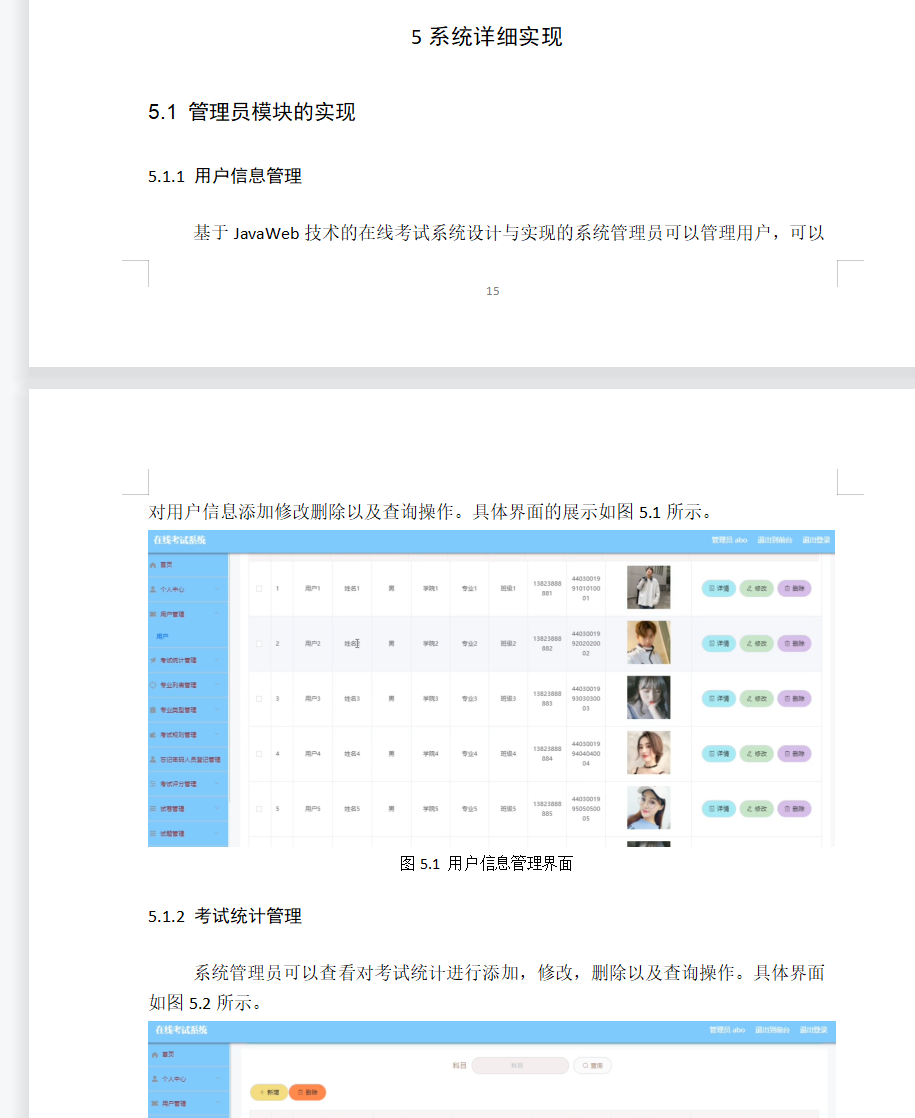915x1118 pixels.
Task: Click the yellow 新增 button
Action: (x=269, y=1092)
